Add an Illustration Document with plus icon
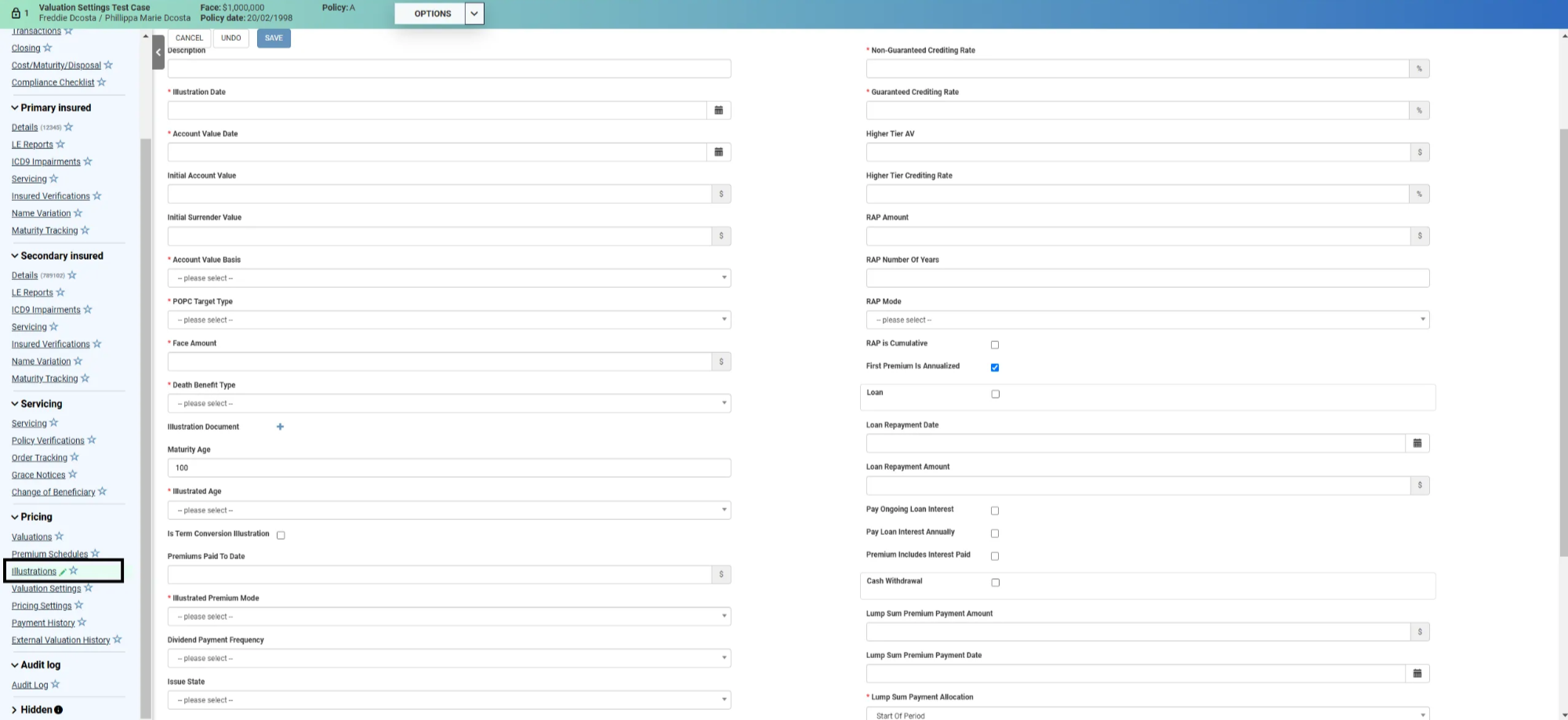 [x=280, y=427]
